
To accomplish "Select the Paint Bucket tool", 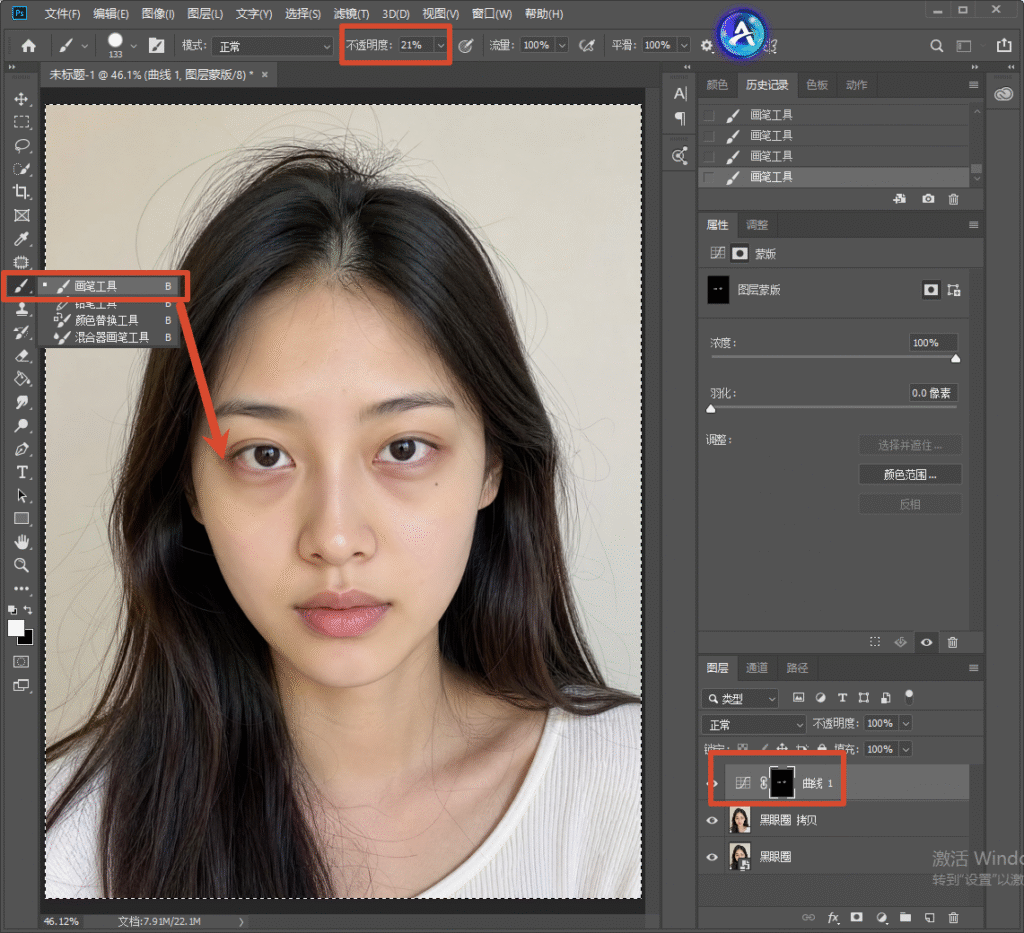I will pos(21,379).
